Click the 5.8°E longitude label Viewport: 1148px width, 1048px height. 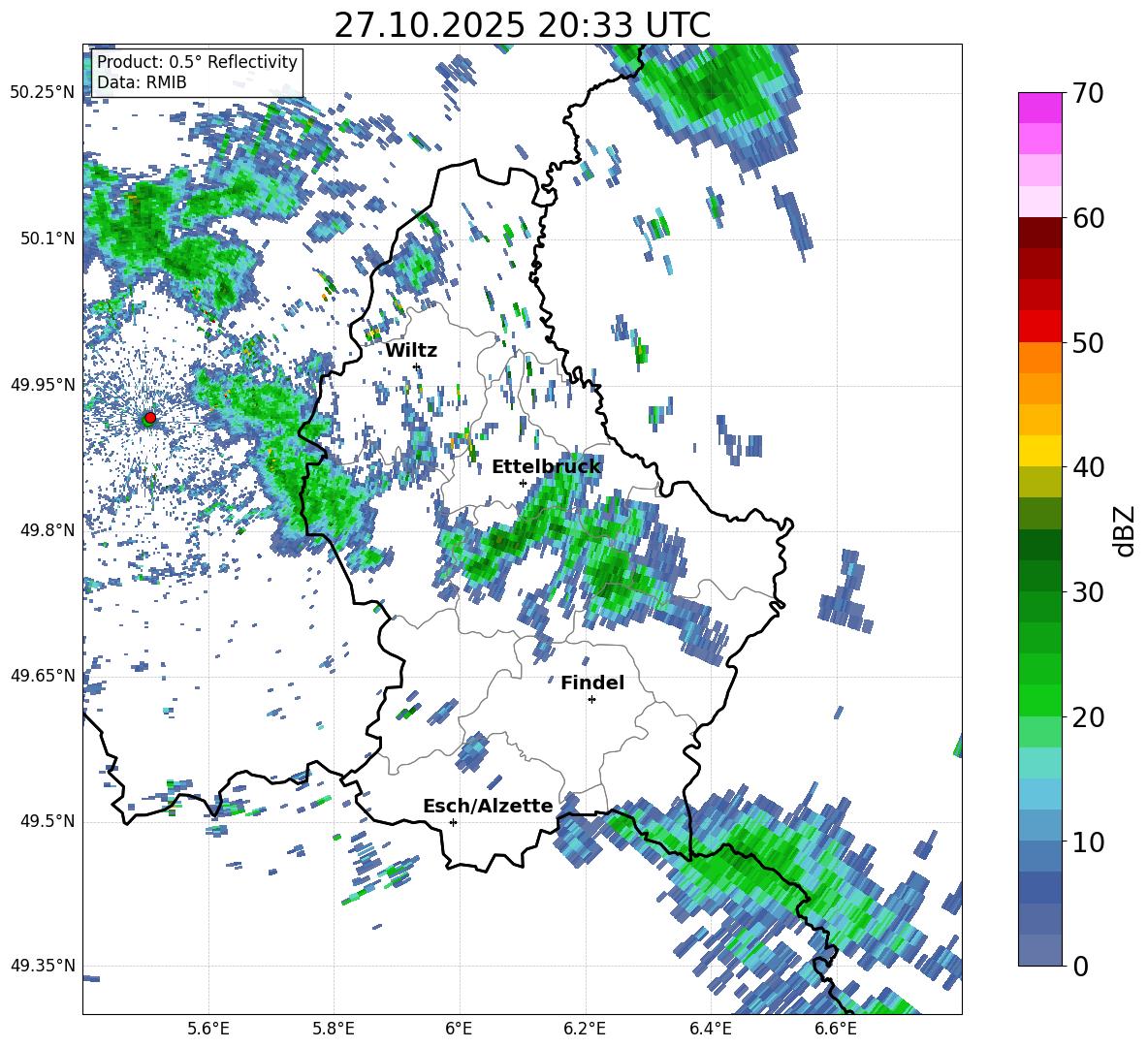pos(334,1029)
